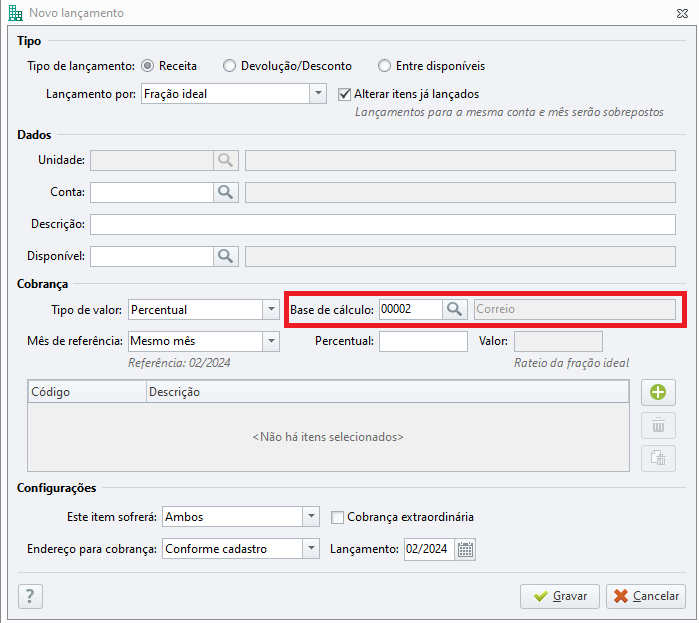Open Base de cálculo lookup magnifier
Viewport: 699px width, 623px height.
click(455, 309)
